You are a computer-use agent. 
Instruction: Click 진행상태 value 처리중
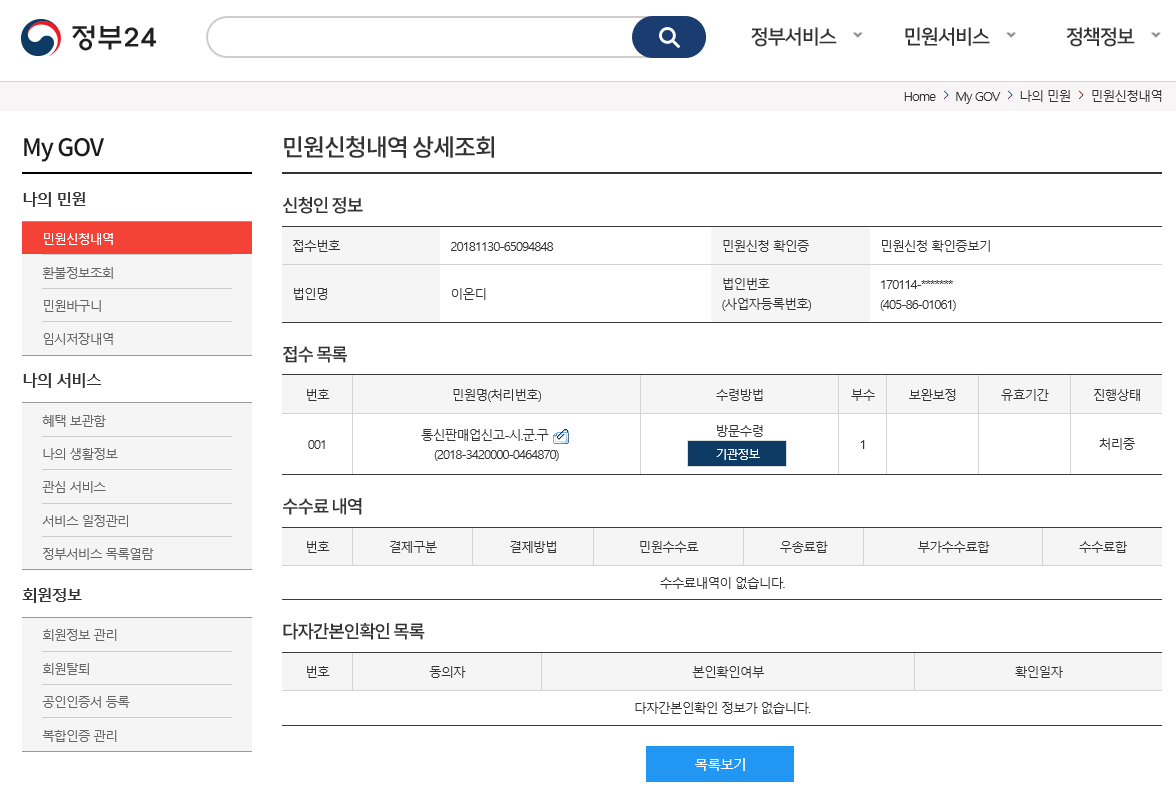coord(1116,443)
